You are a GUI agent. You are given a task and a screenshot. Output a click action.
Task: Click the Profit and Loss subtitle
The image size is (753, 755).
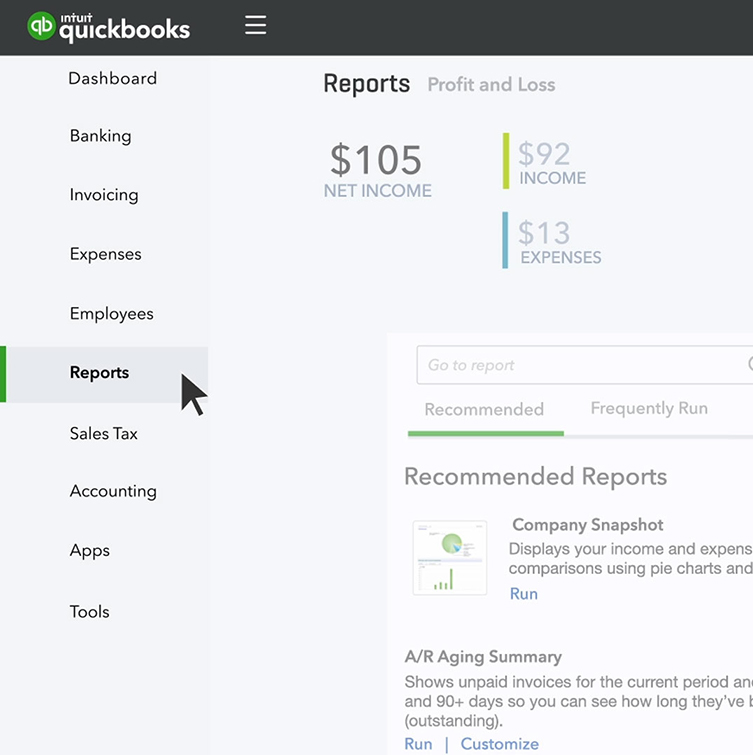pos(491,85)
